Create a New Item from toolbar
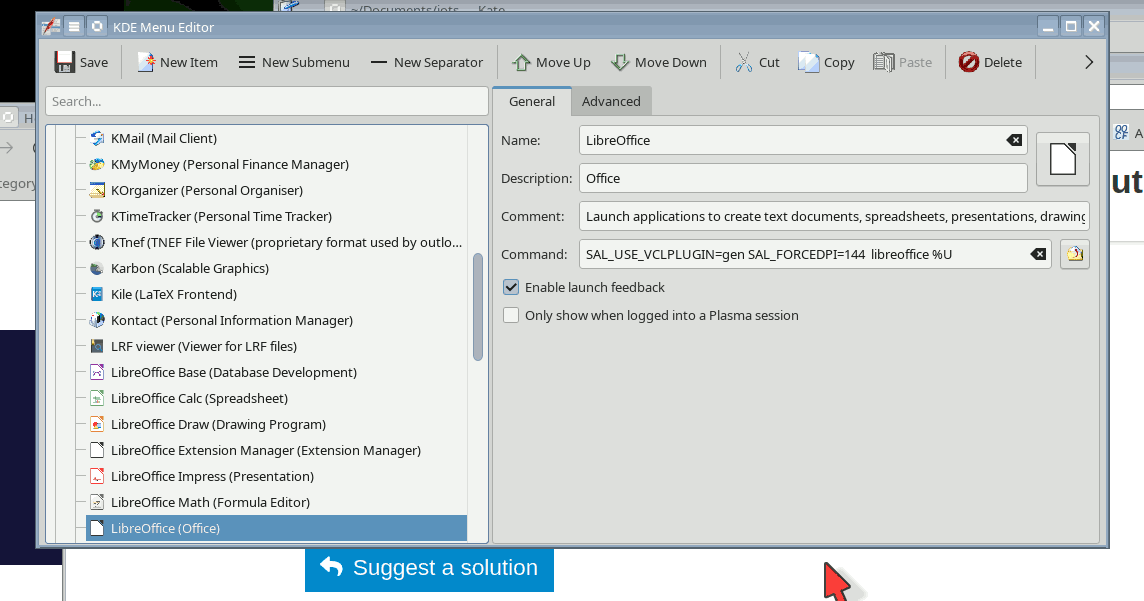The height and width of the screenshot is (601, 1144). pos(177,62)
